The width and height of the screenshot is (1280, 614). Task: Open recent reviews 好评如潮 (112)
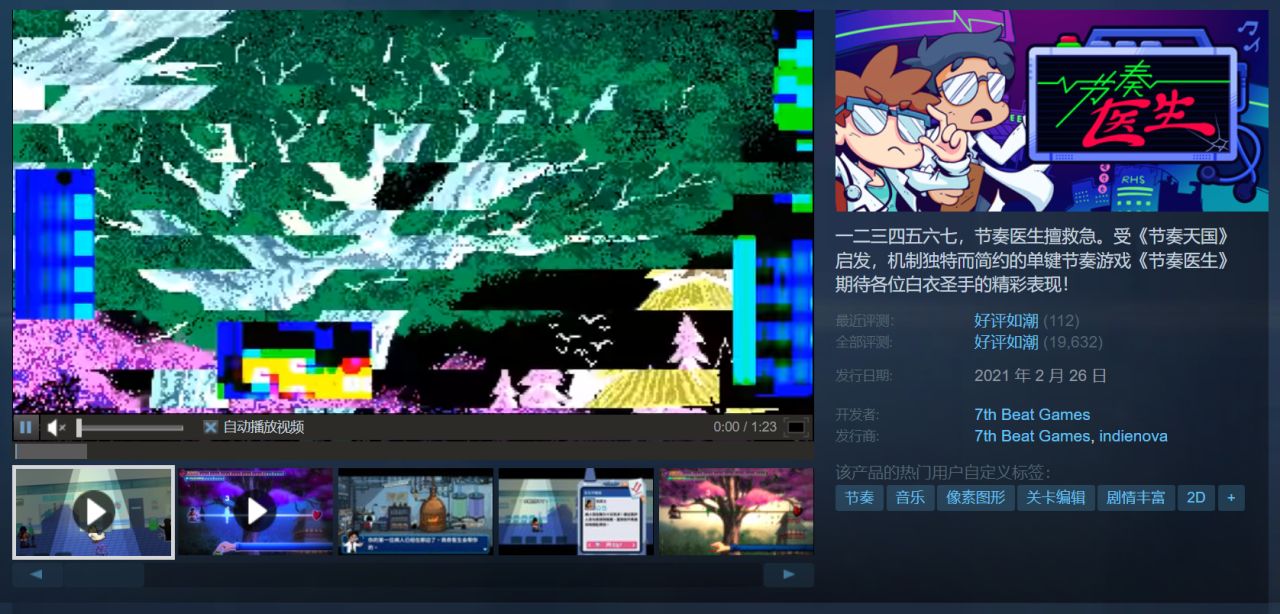(x=1006, y=321)
